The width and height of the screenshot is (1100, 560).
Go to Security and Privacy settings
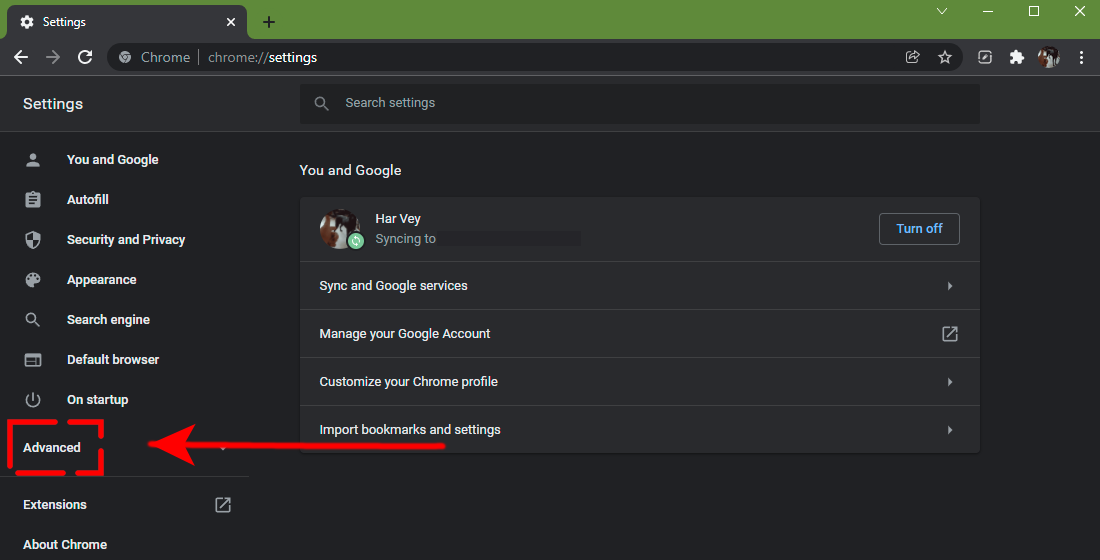[x=125, y=240]
